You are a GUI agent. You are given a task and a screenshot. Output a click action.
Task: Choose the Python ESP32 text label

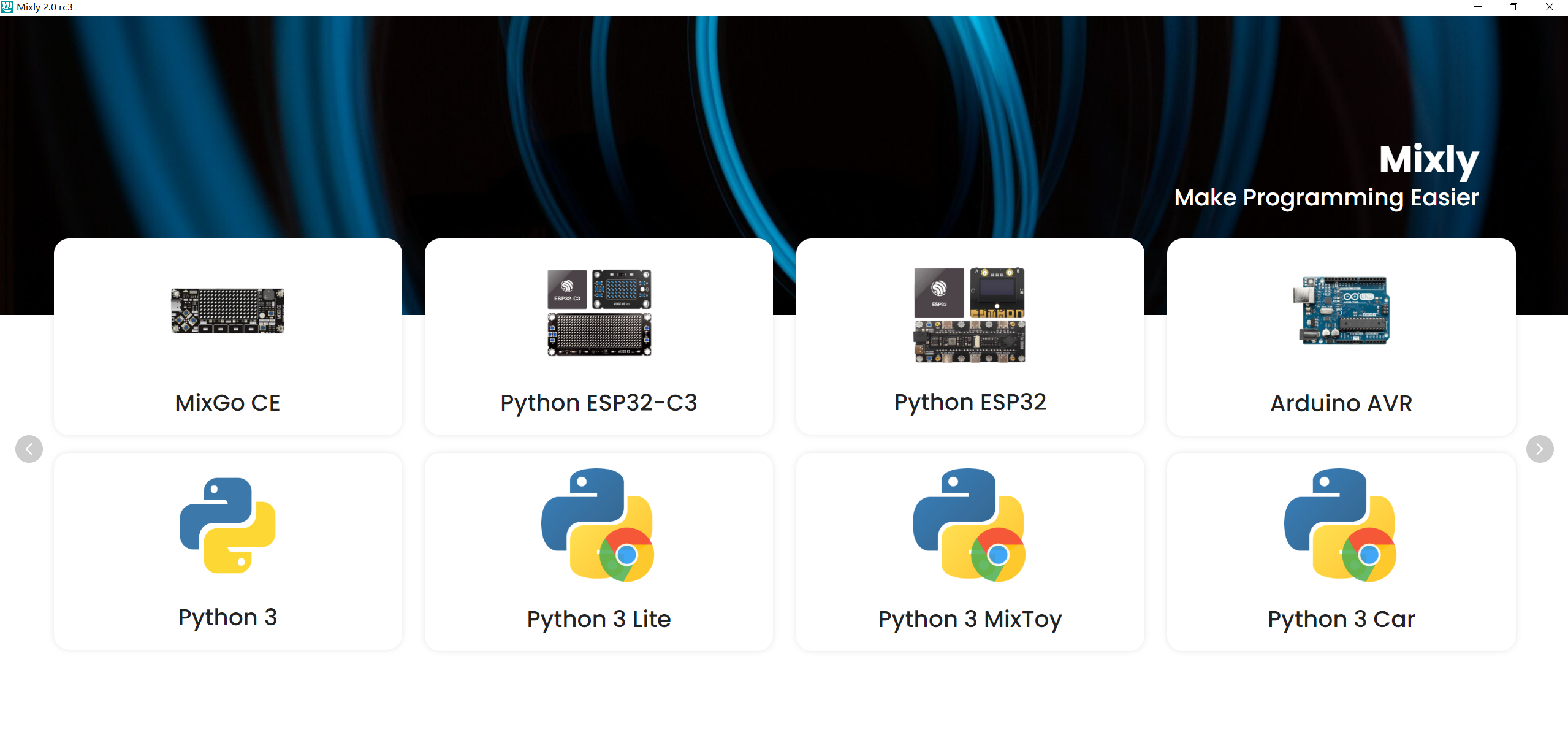pos(970,403)
